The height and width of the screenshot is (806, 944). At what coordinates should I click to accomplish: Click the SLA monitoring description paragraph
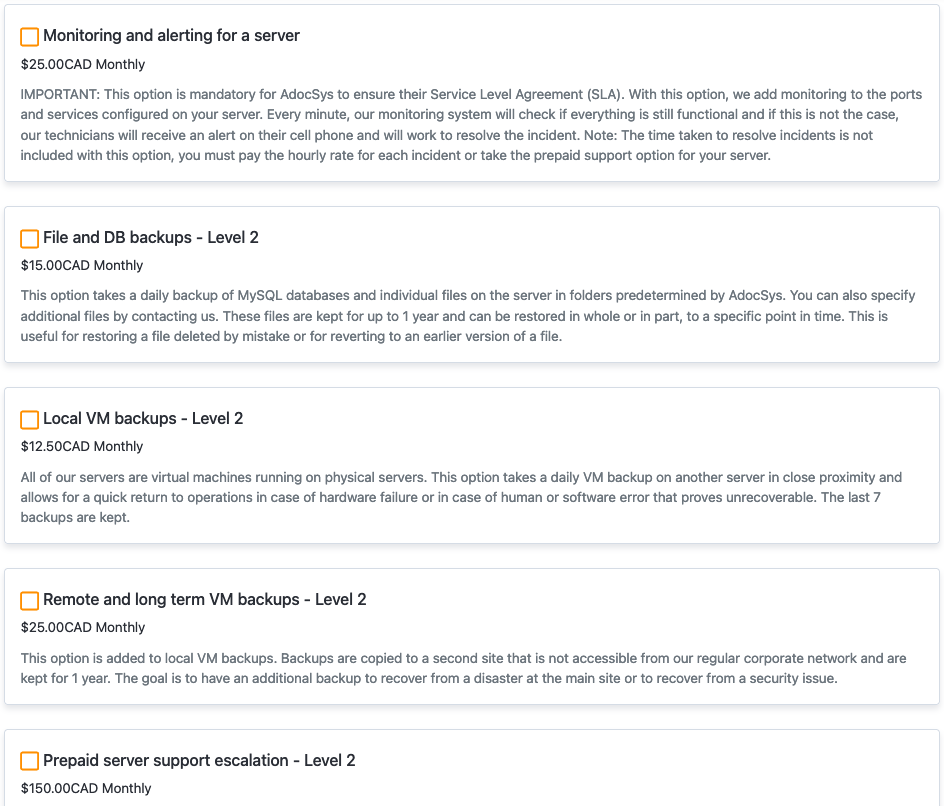tap(470, 125)
